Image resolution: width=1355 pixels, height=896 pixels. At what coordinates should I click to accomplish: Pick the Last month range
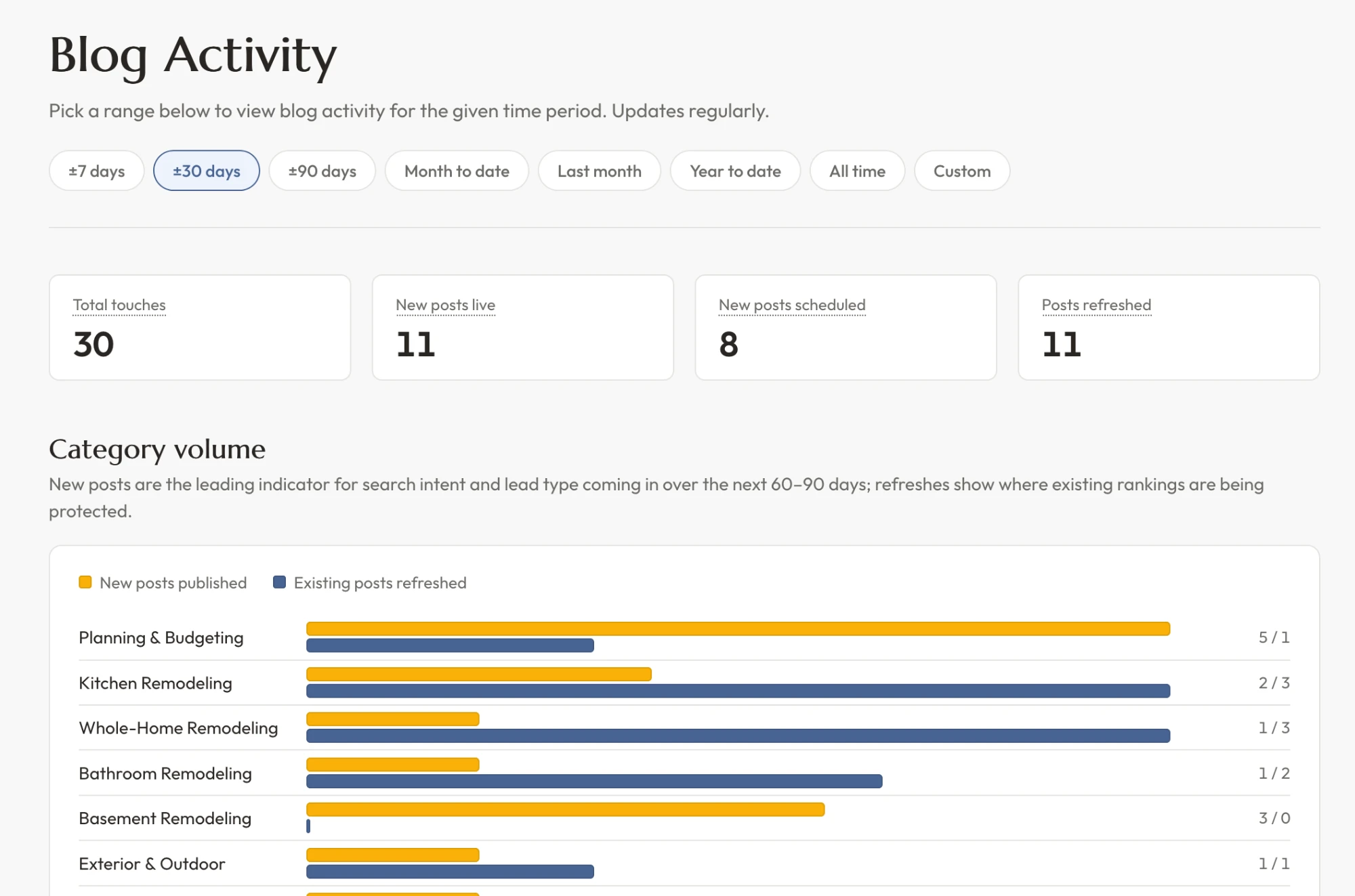[600, 171]
